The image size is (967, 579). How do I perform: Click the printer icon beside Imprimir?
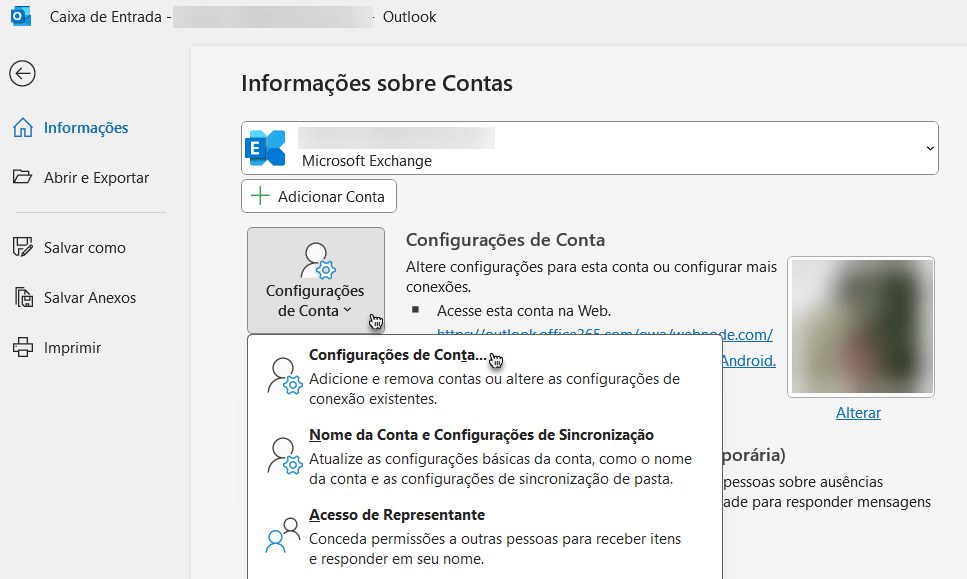tap(23, 347)
